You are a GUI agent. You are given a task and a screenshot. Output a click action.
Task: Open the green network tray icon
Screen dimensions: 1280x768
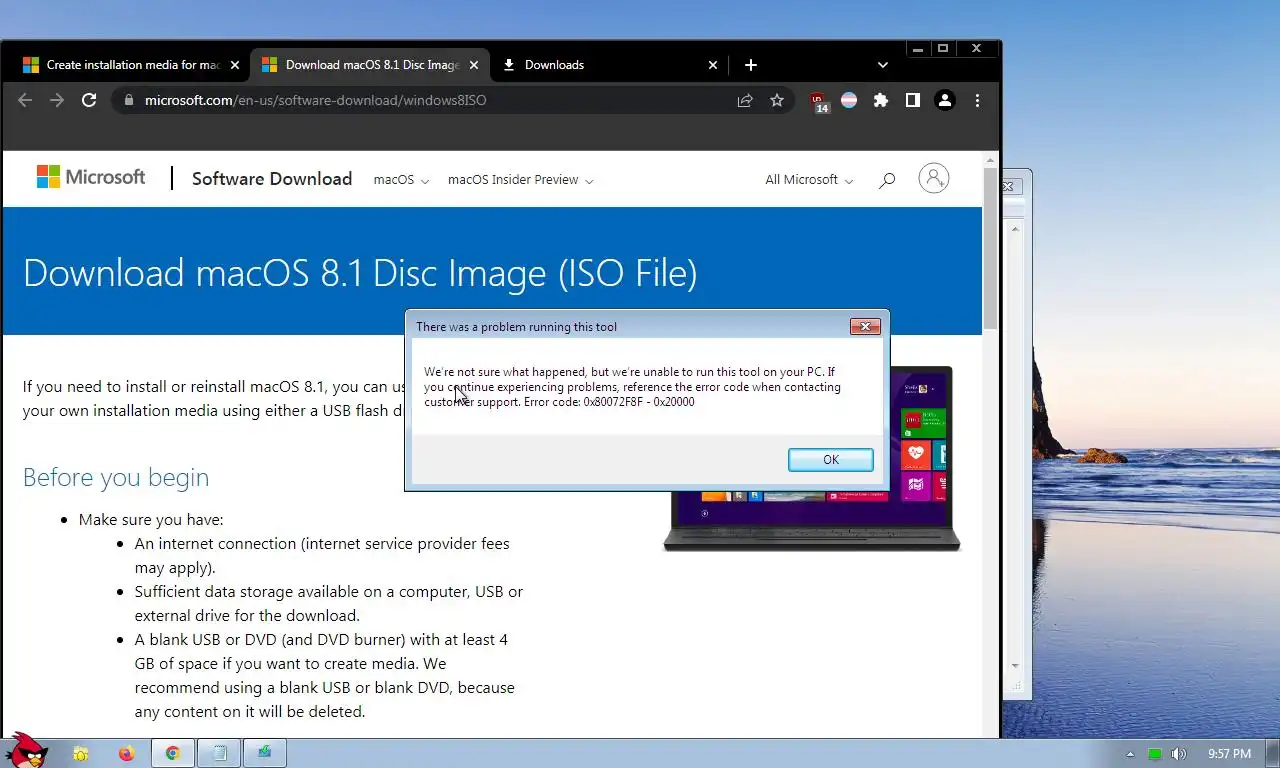point(1155,754)
